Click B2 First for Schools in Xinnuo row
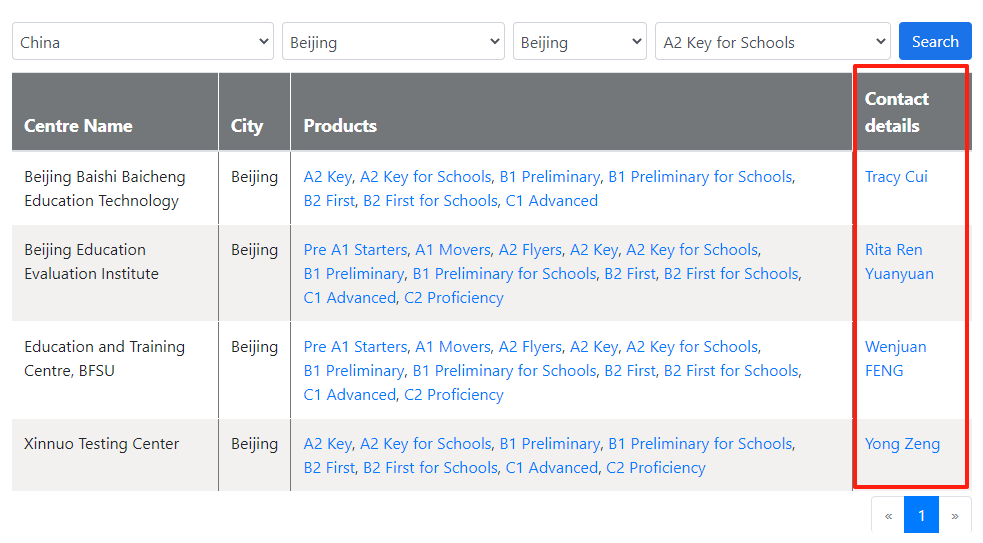This screenshot has width=983, height=543. (x=431, y=468)
